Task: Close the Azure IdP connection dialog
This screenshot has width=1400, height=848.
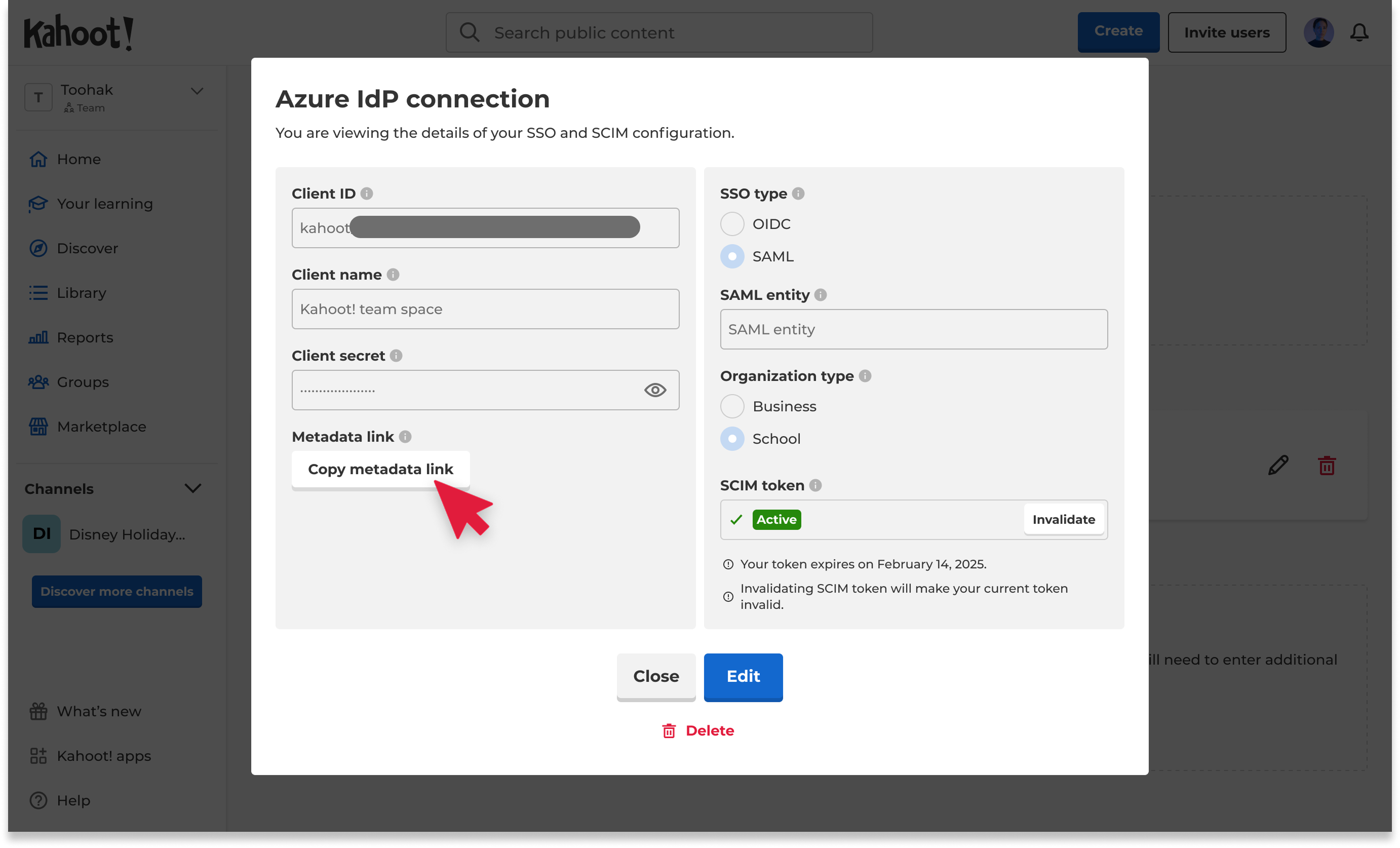Action: point(656,676)
